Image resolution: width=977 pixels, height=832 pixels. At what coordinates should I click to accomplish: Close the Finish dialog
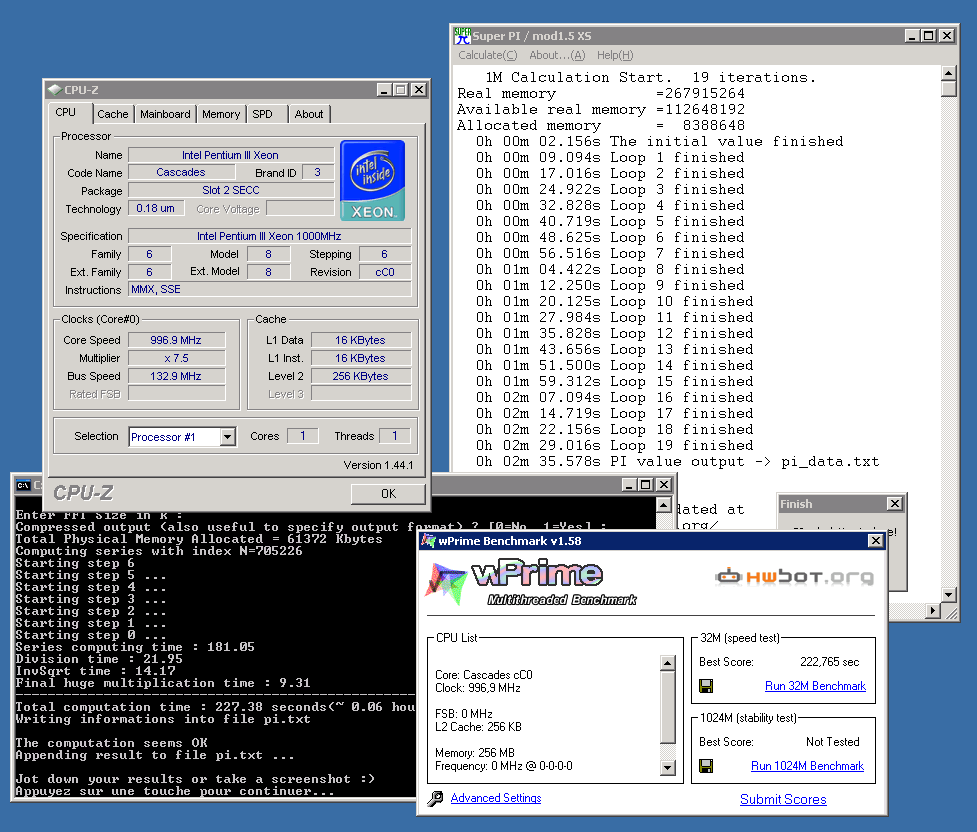click(895, 504)
